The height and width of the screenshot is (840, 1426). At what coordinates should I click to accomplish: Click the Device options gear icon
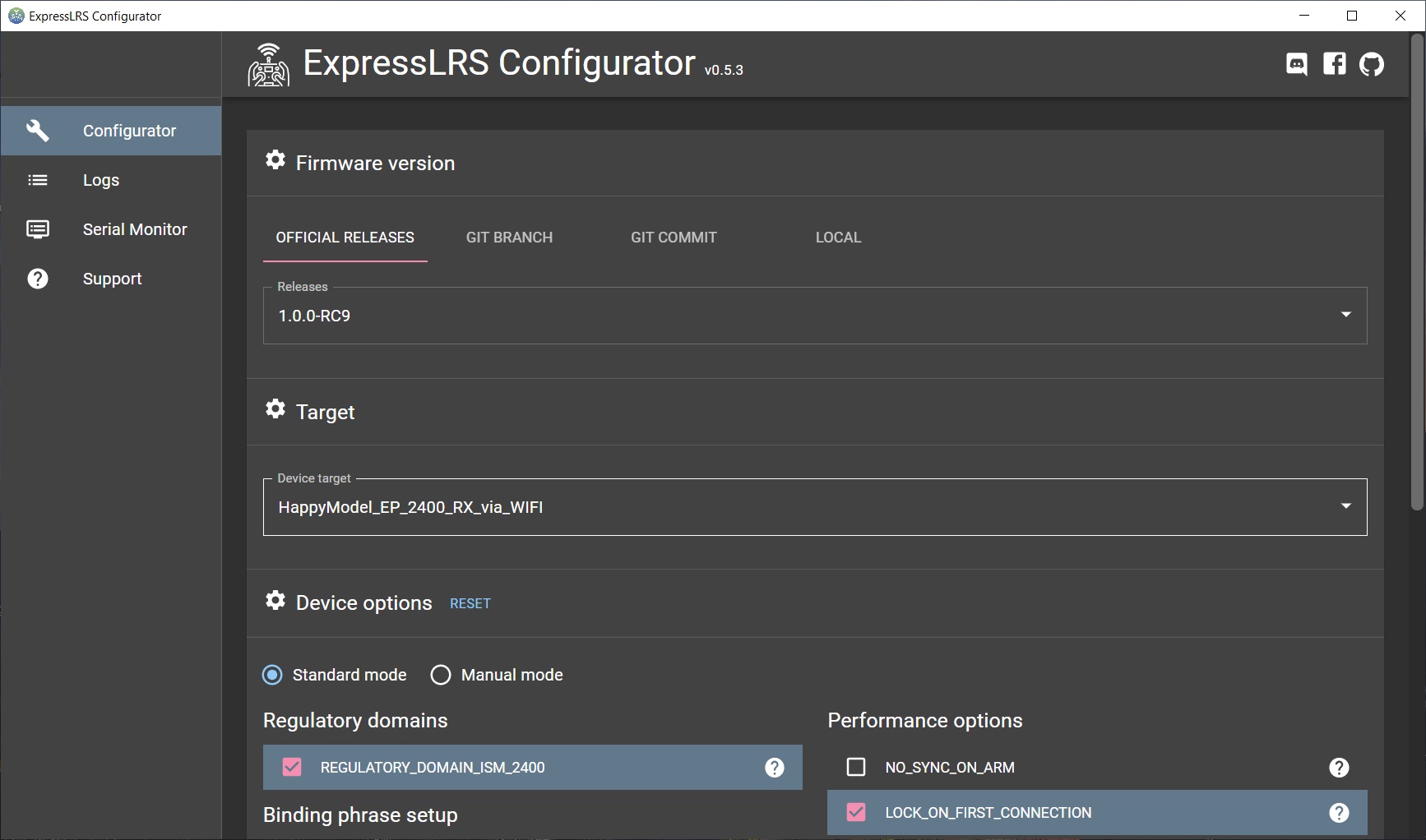(x=275, y=600)
